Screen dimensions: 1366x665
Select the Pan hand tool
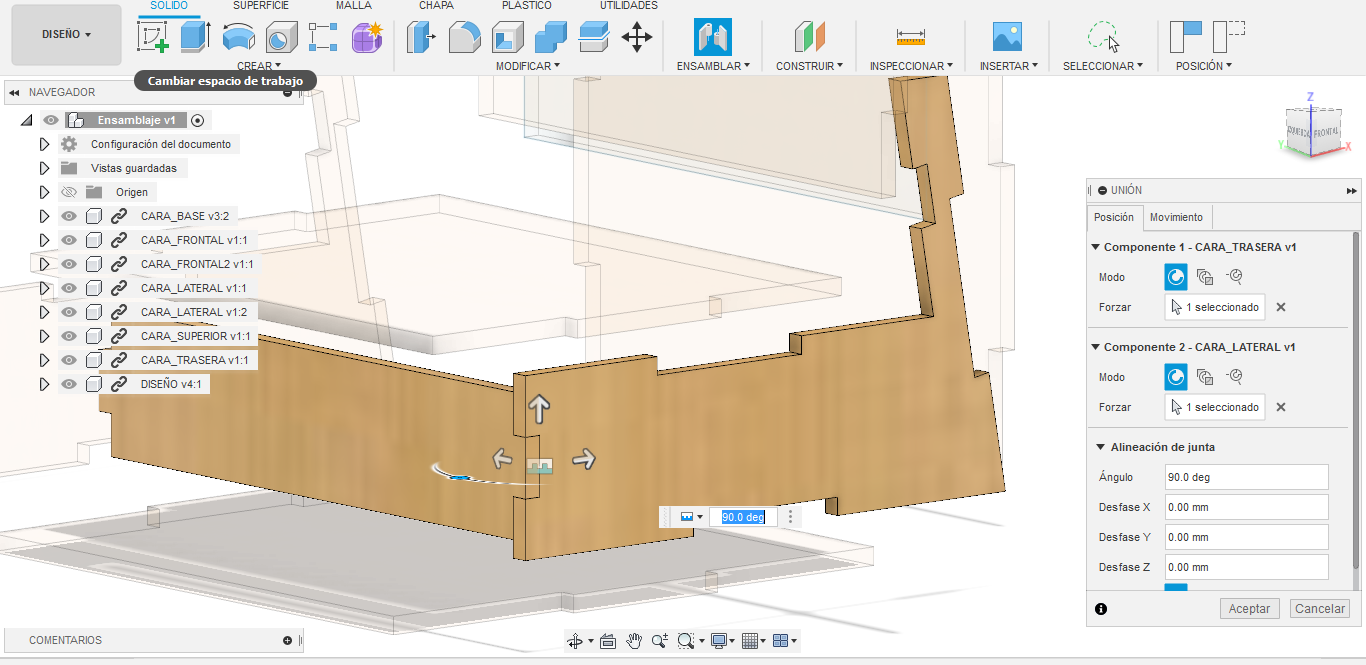click(x=634, y=641)
